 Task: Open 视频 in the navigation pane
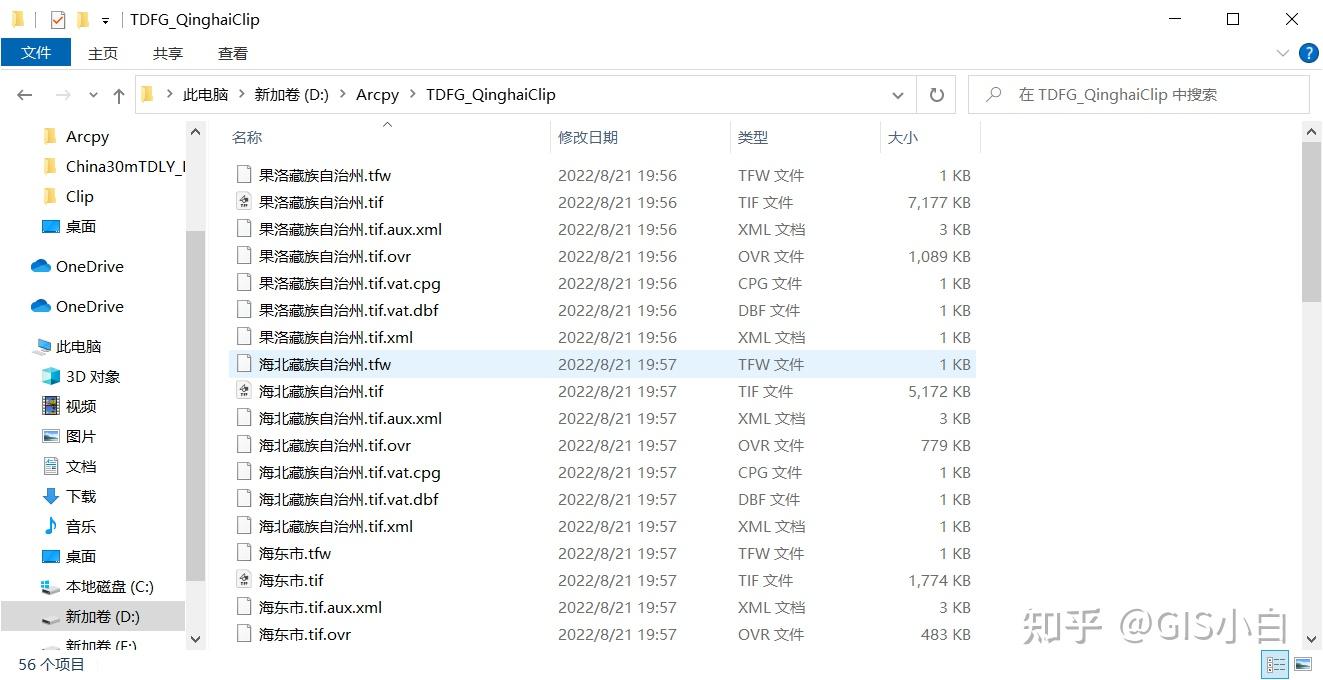coord(81,407)
